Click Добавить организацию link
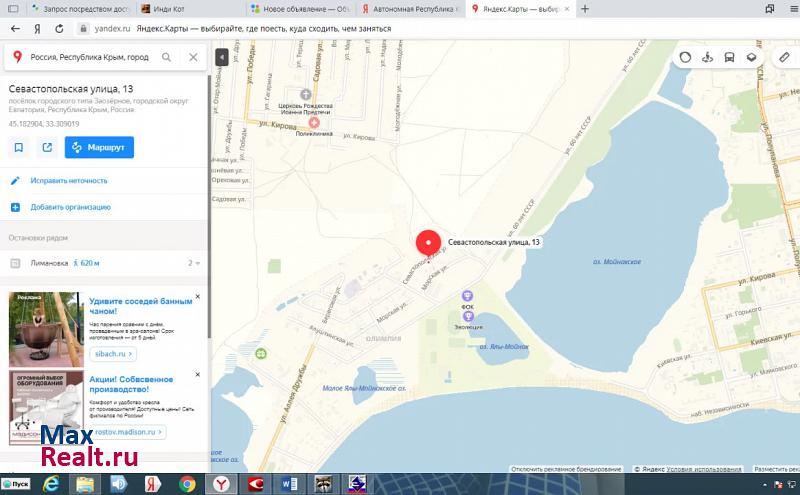The height and width of the screenshot is (495, 800). click(x=70, y=207)
